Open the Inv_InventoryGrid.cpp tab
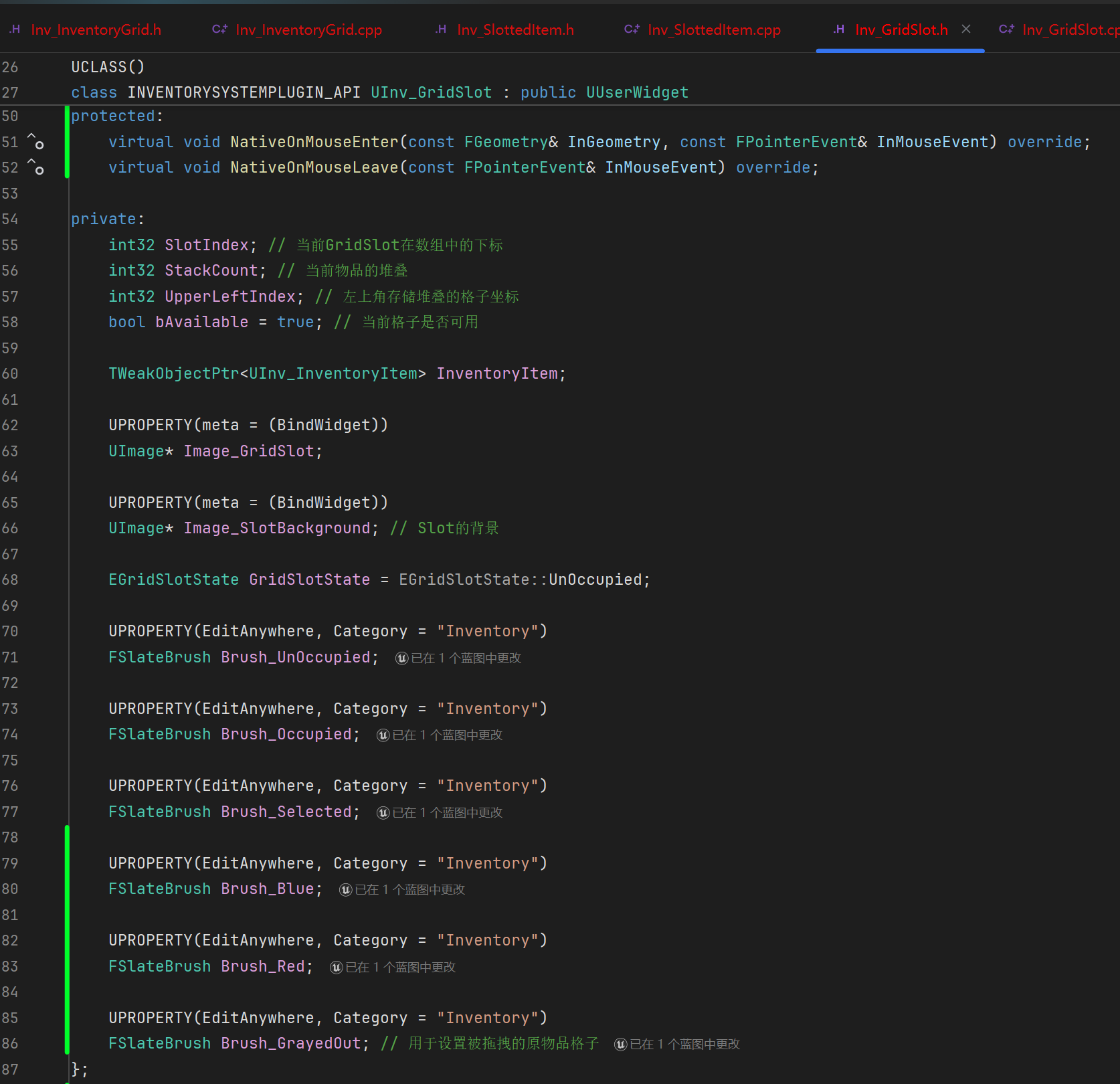This screenshot has height=1084, width=1120. point(297,29)
